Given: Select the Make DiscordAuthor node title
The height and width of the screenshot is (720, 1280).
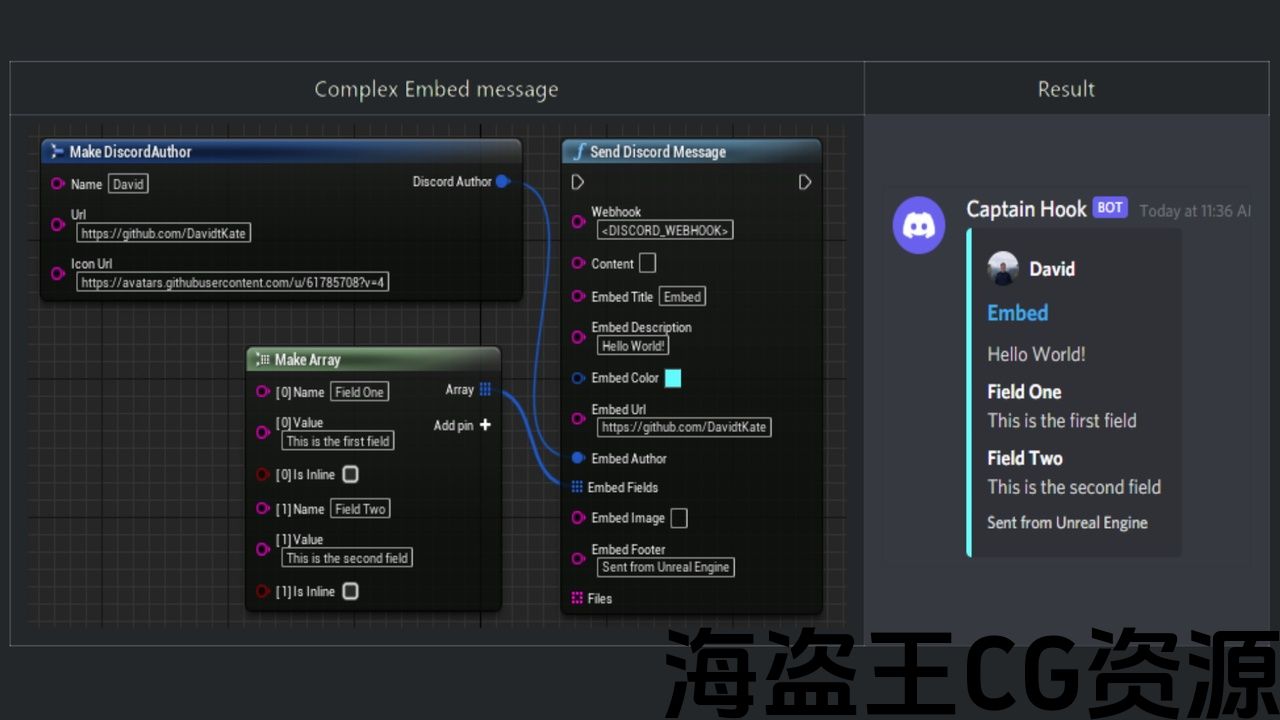Looking at the screenshot, I should click(130, 152).
